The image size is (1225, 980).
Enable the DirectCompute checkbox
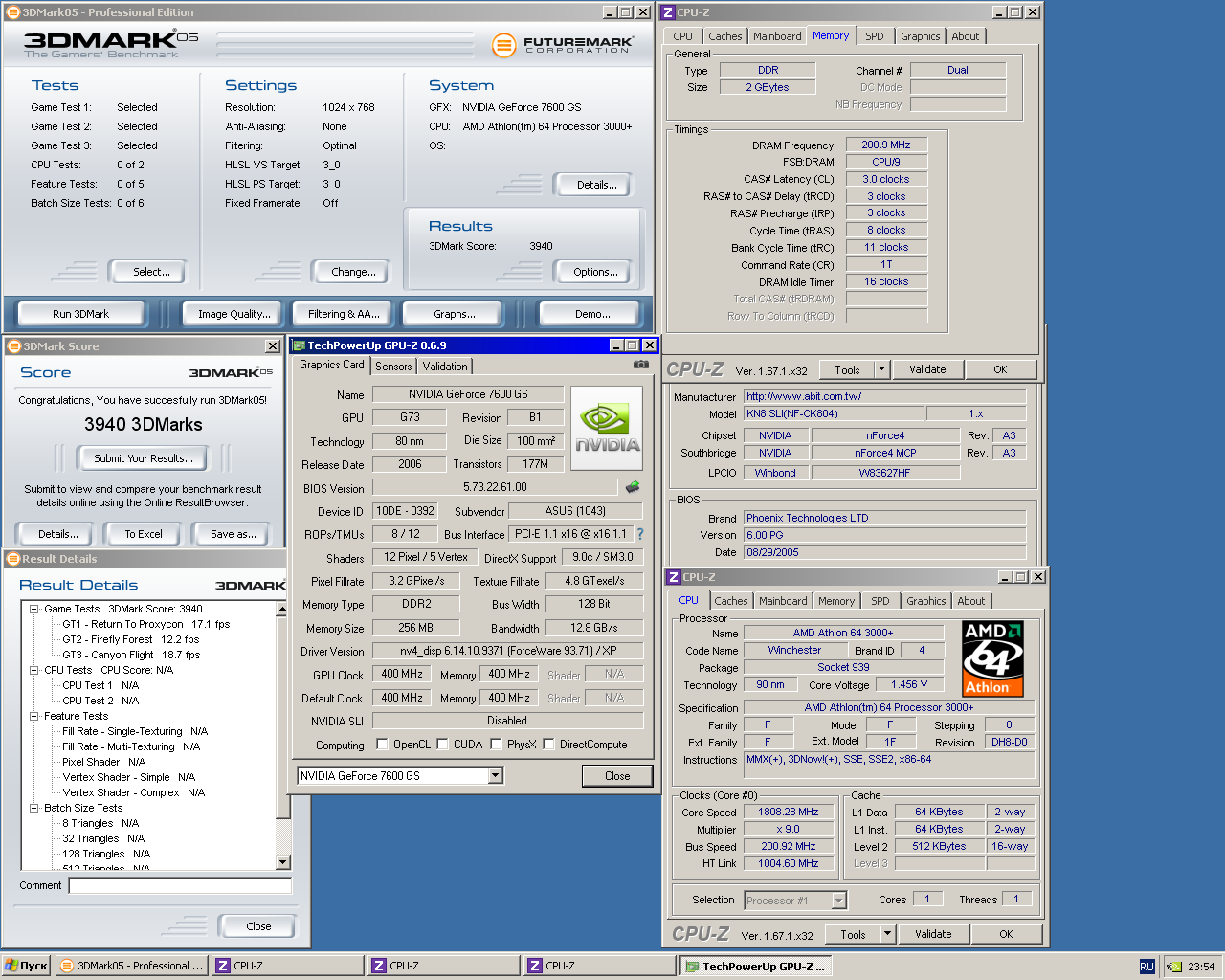coord(548,744)
